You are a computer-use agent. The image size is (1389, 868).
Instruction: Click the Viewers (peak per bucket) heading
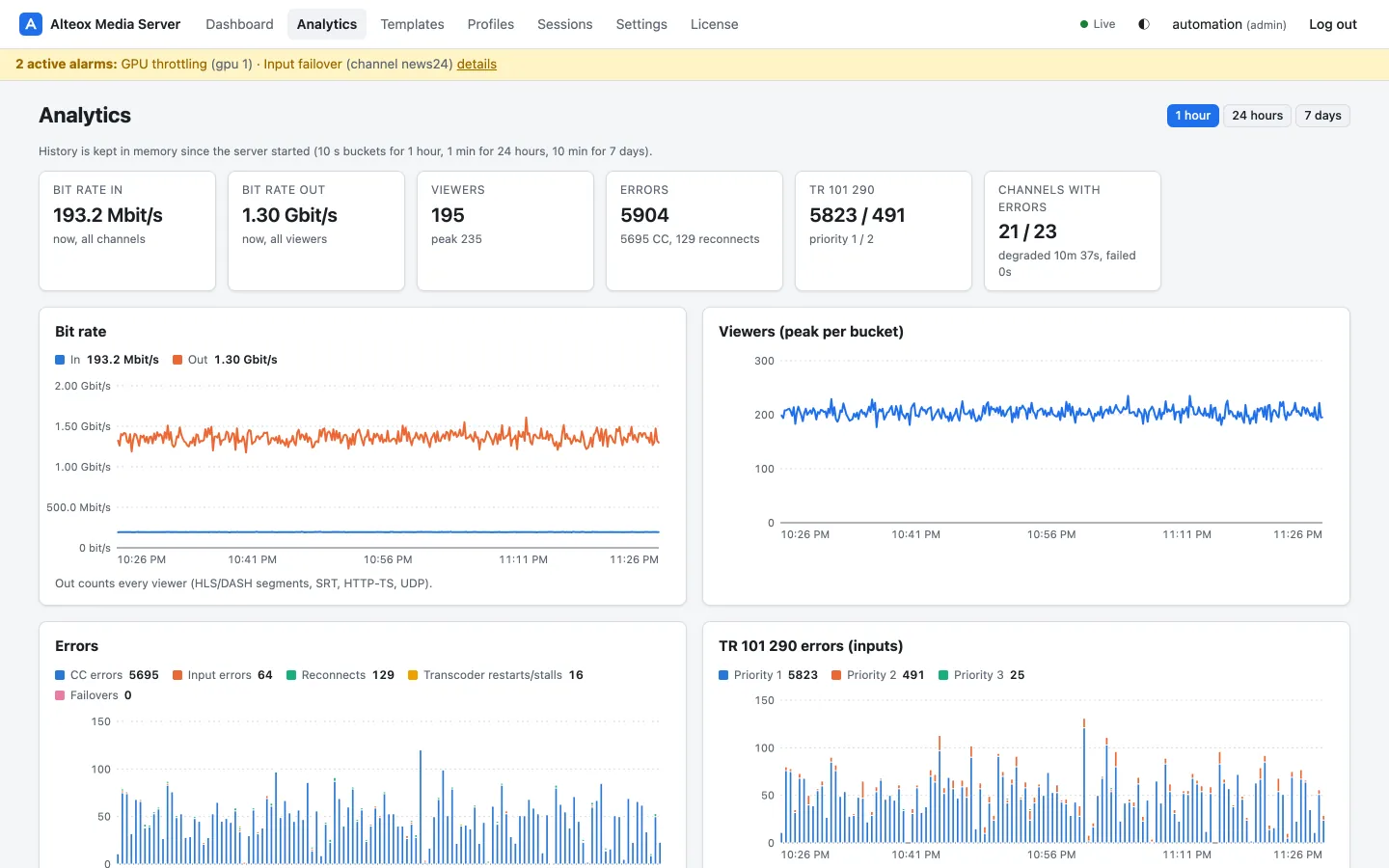coord(811,332)
